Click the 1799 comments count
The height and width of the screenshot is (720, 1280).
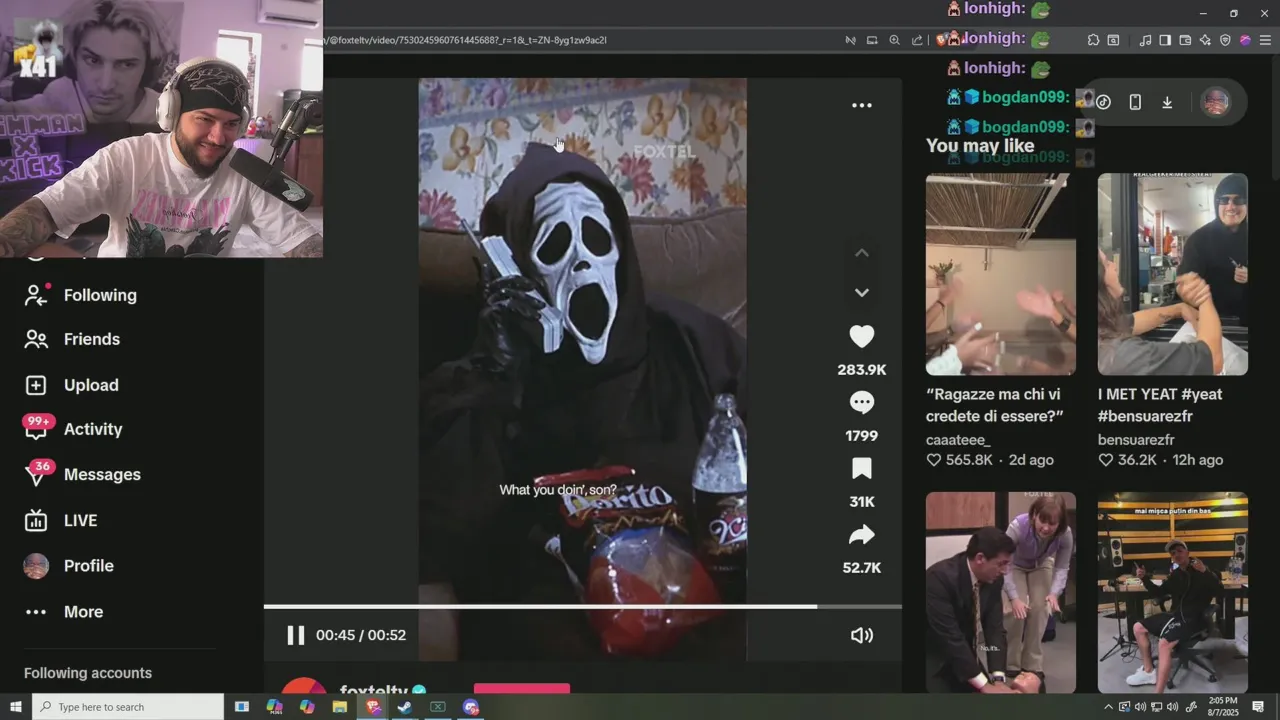click(861, 436)
